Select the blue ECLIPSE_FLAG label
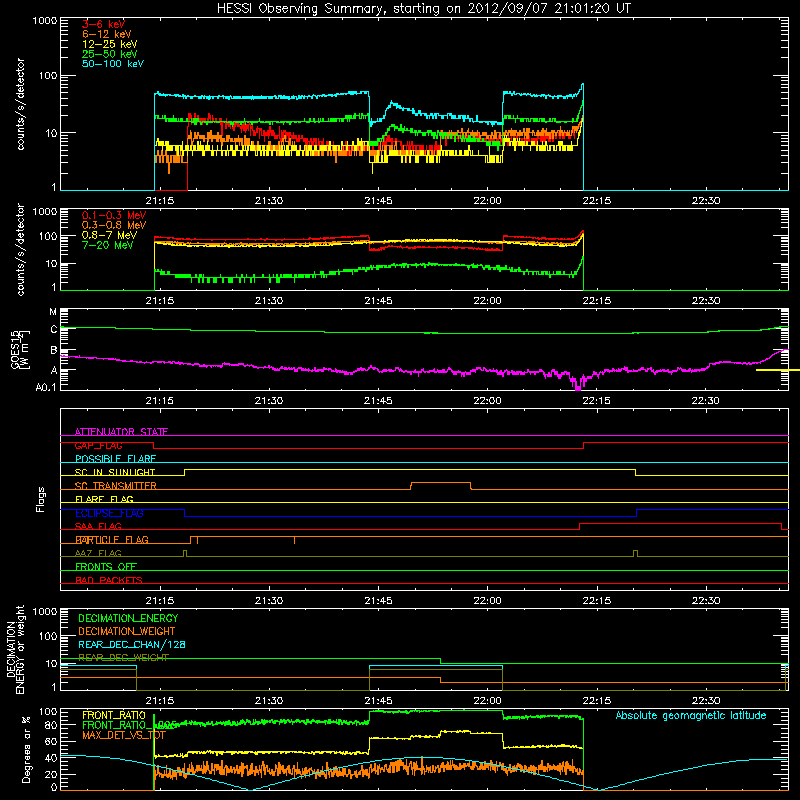 point(109,513)
